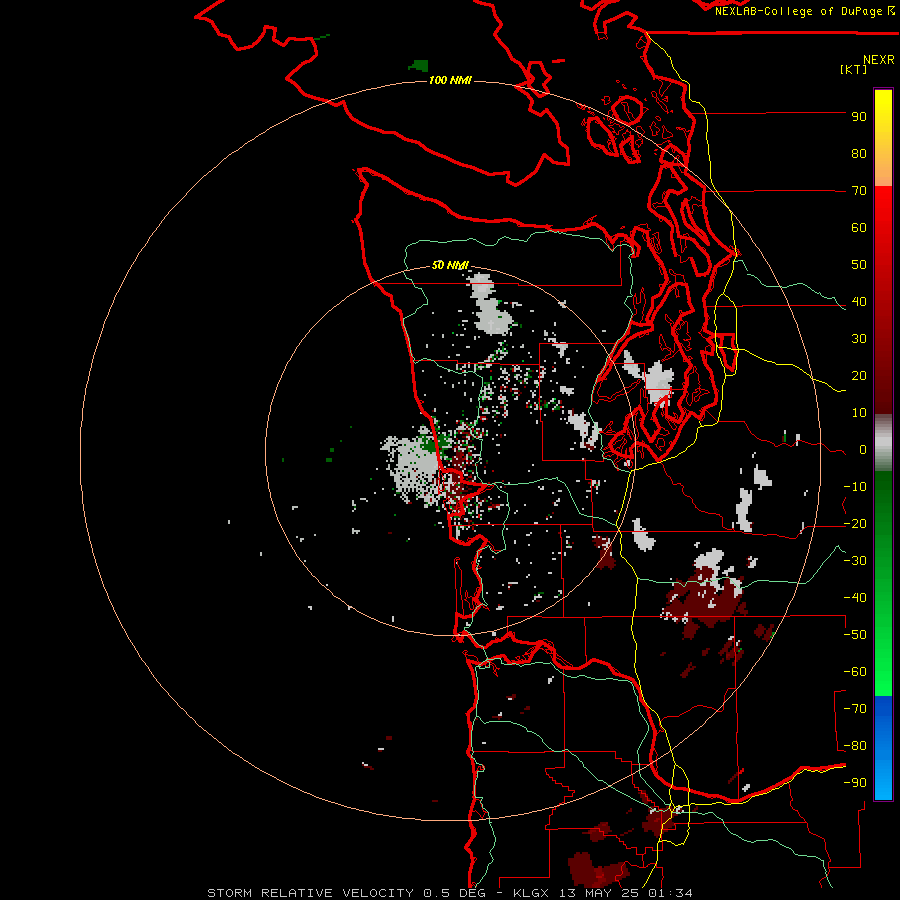
Task: Click the -70 value on the velocity scale
Action: point(855,709)
